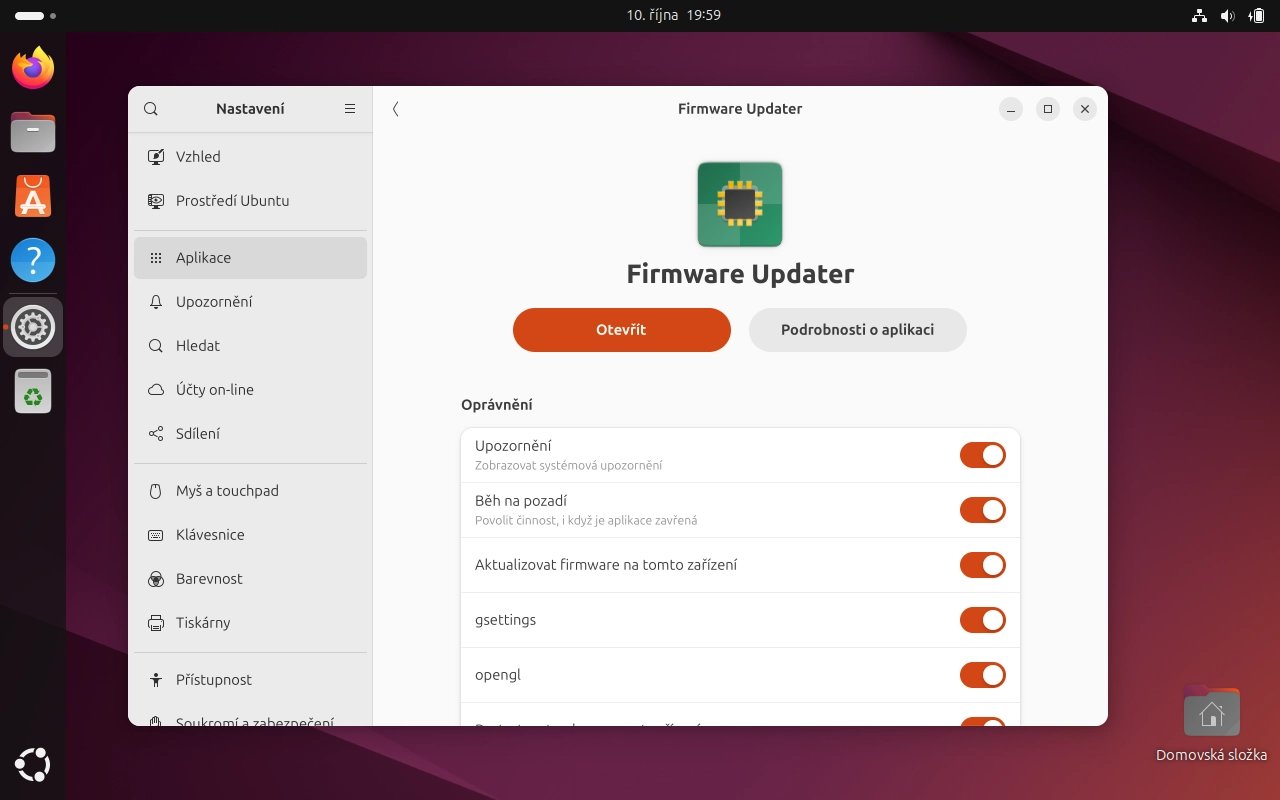Click the Aplikace grid icon
1280x800 pixels.
(x=156, y=258)
